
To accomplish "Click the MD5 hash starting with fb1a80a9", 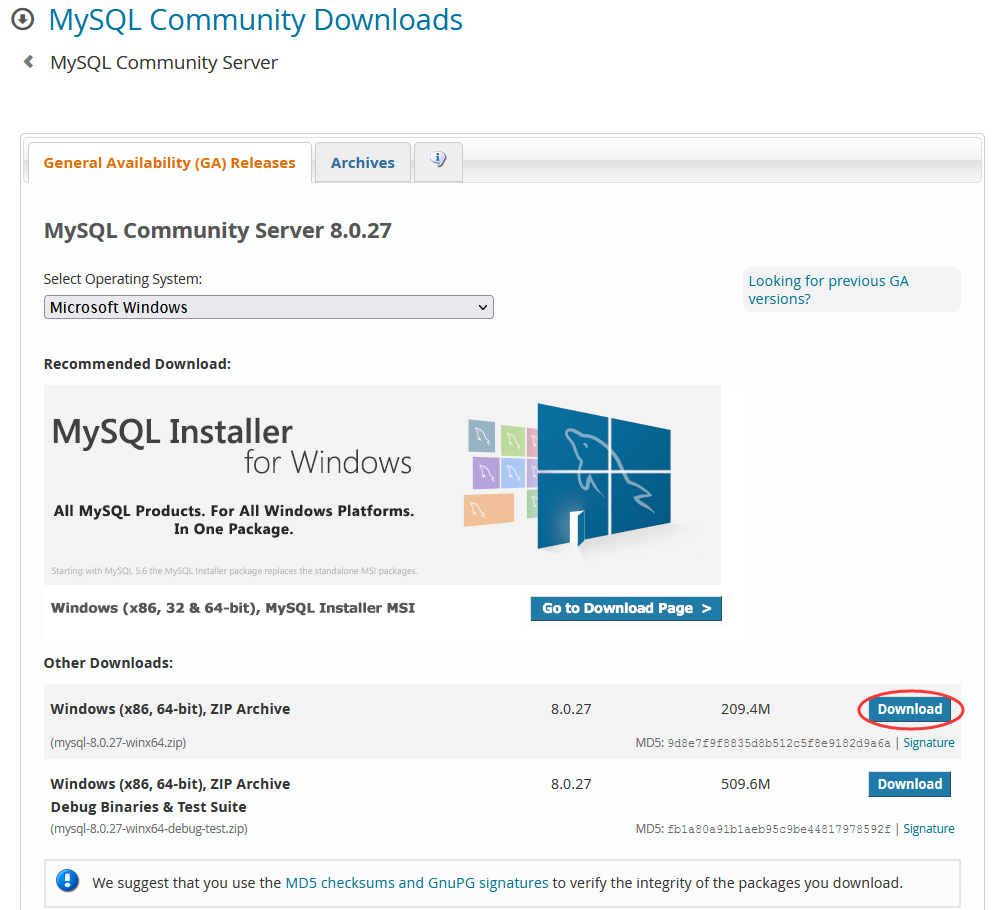I will (779, 829).
